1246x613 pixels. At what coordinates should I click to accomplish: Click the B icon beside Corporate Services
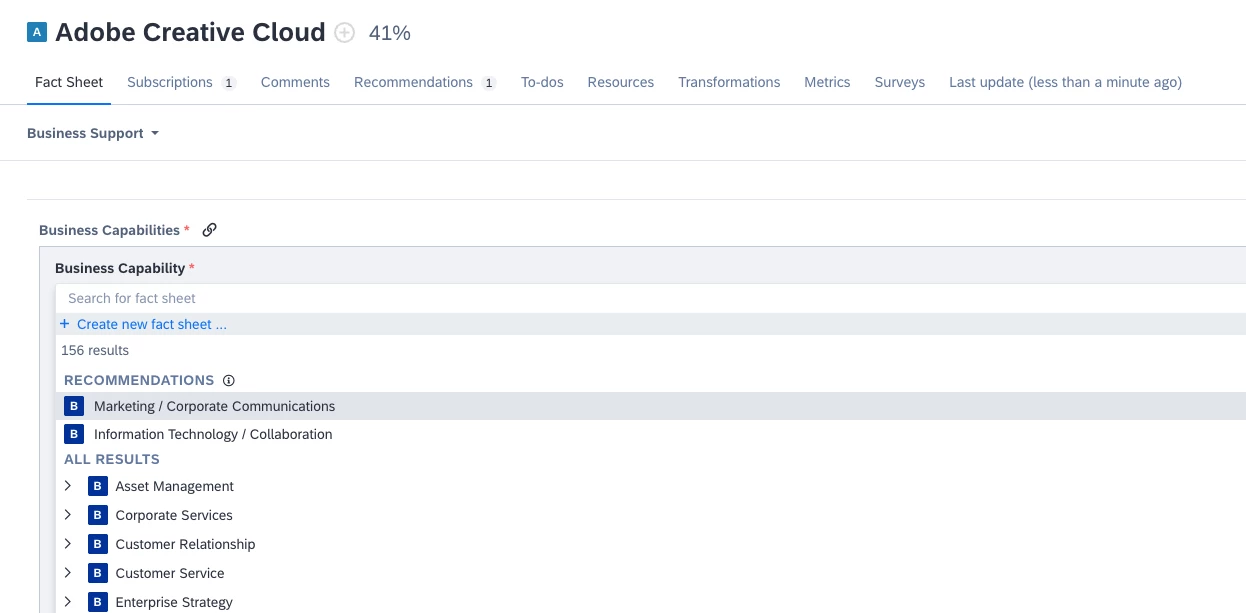(97, 515)
